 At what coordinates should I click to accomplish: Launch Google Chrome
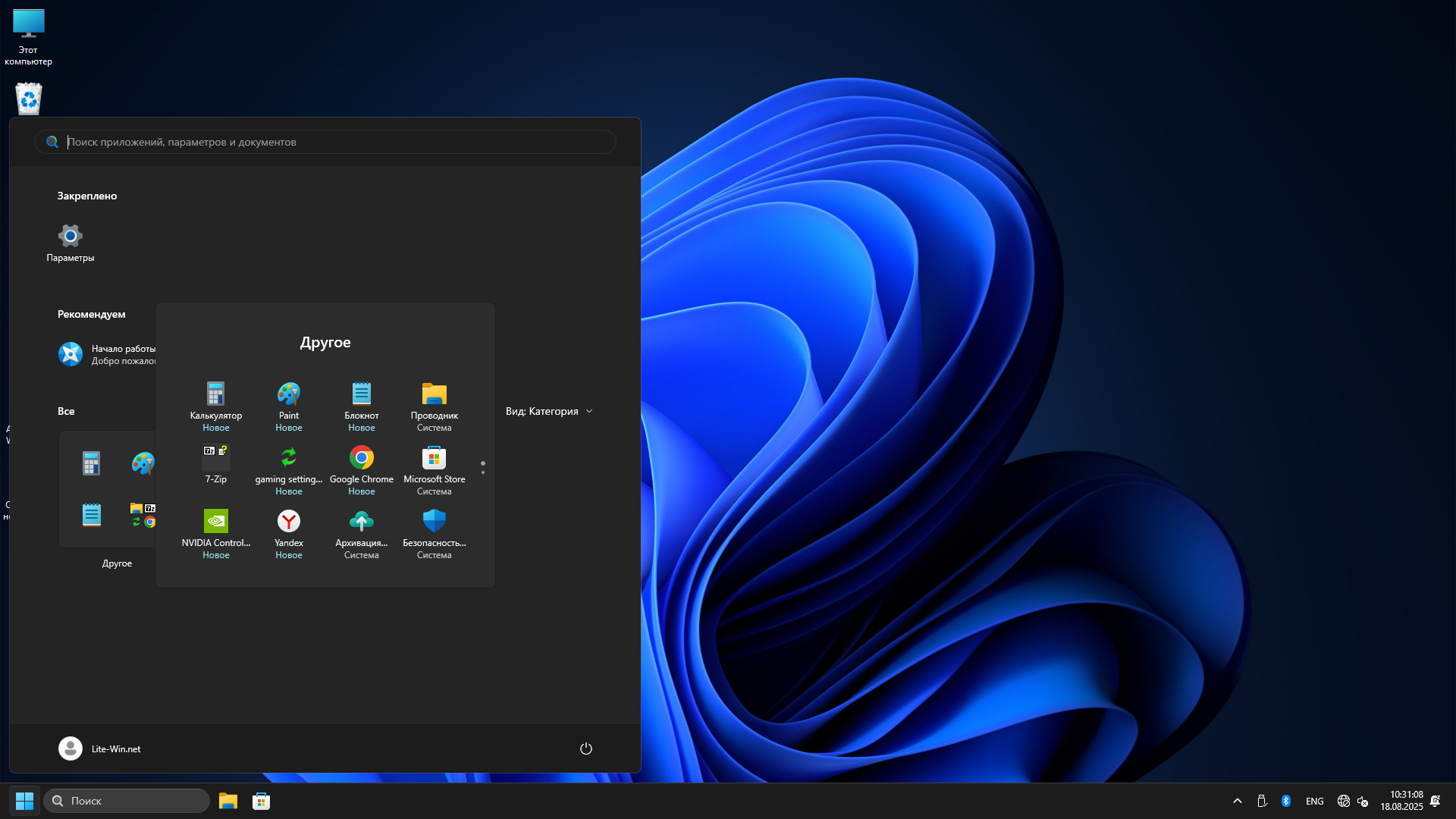pyautogui.click(x=361, y=458)
